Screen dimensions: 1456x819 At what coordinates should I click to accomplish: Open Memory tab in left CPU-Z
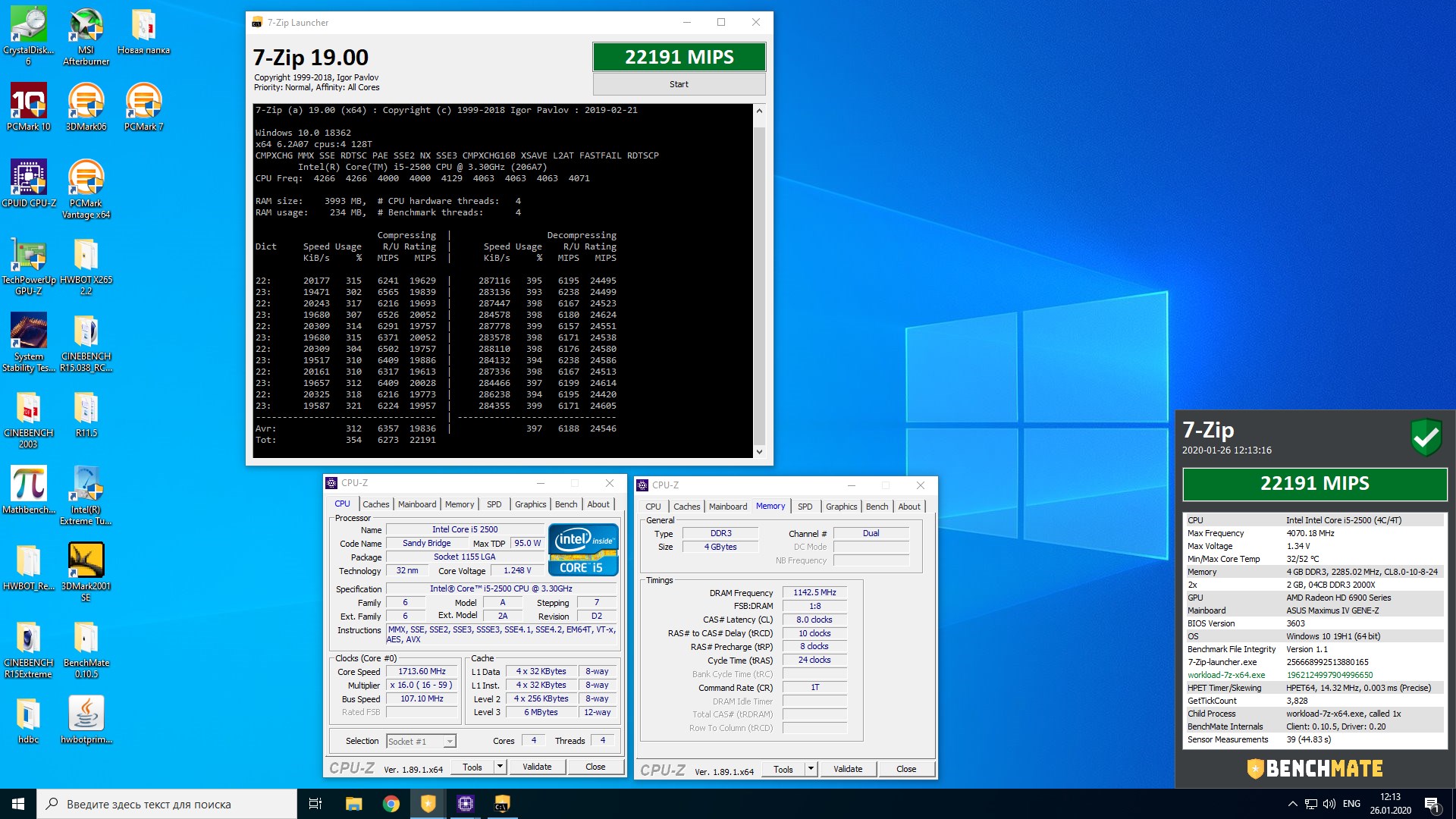pos(460,504)
